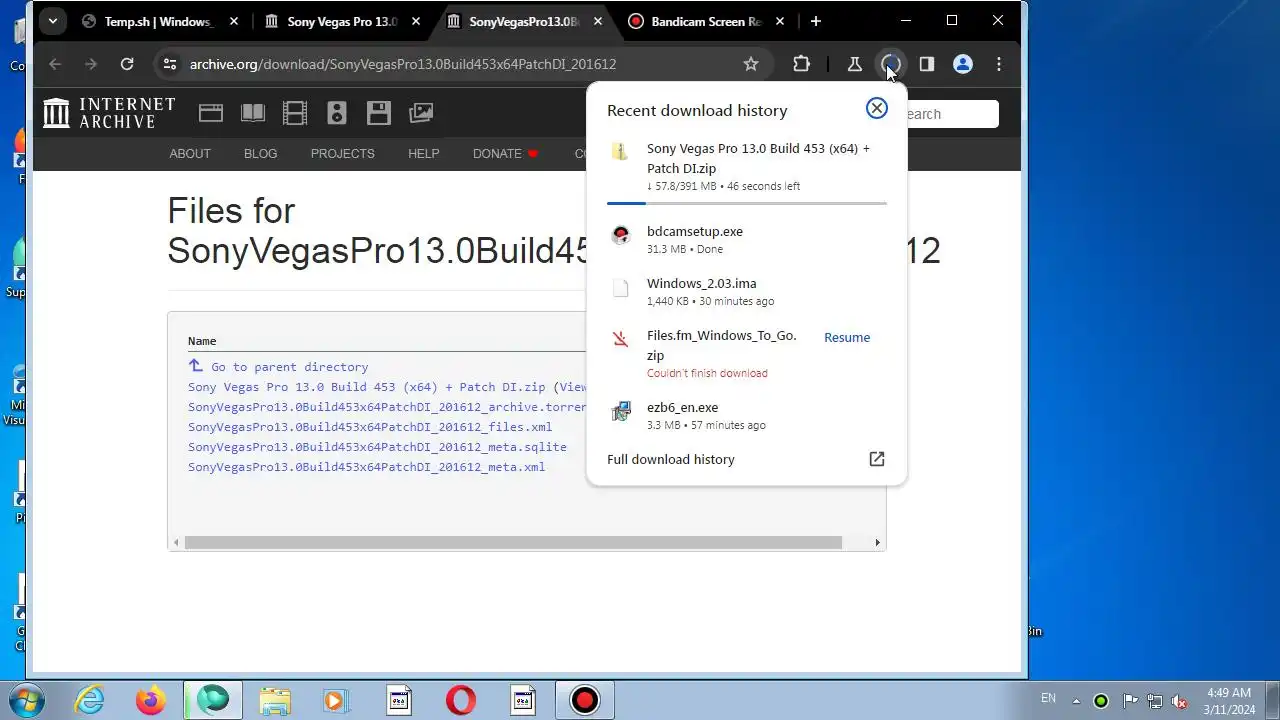1280x720 pixels.
Task: Open the Audio speaker icon
Action: (x=337, y=113)
